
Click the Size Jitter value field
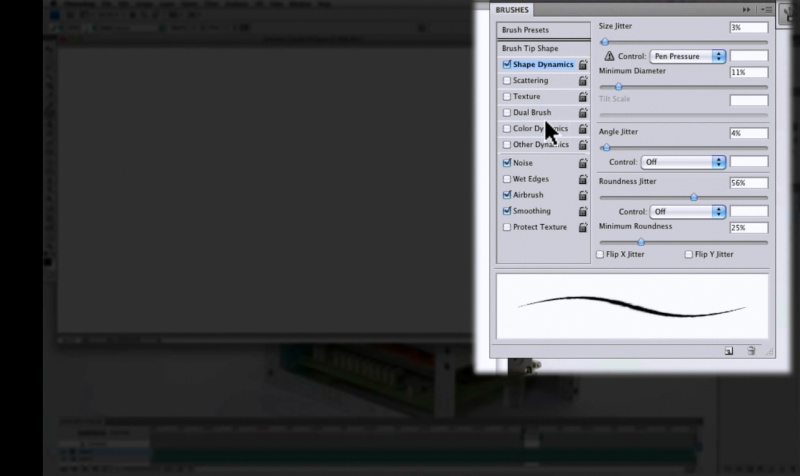[748, 28]
